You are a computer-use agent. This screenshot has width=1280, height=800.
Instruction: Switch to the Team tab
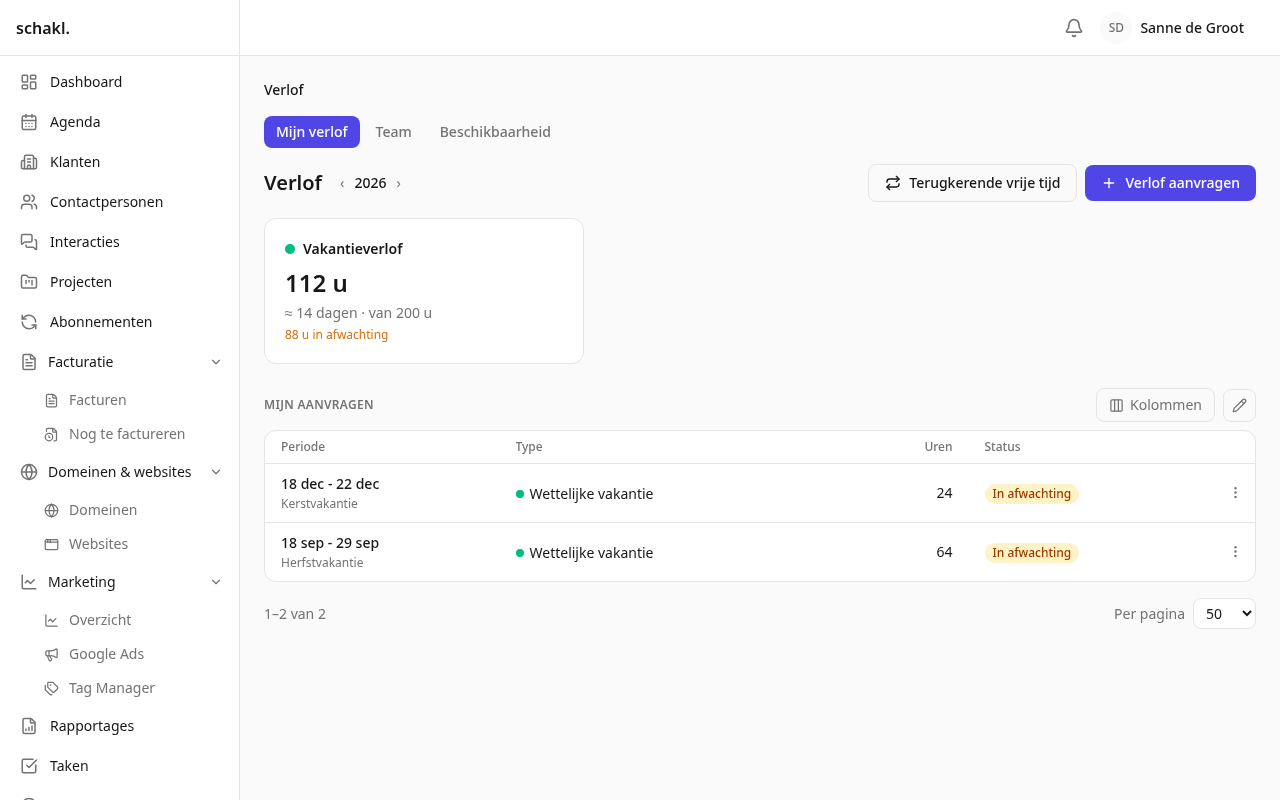[393, 132]
